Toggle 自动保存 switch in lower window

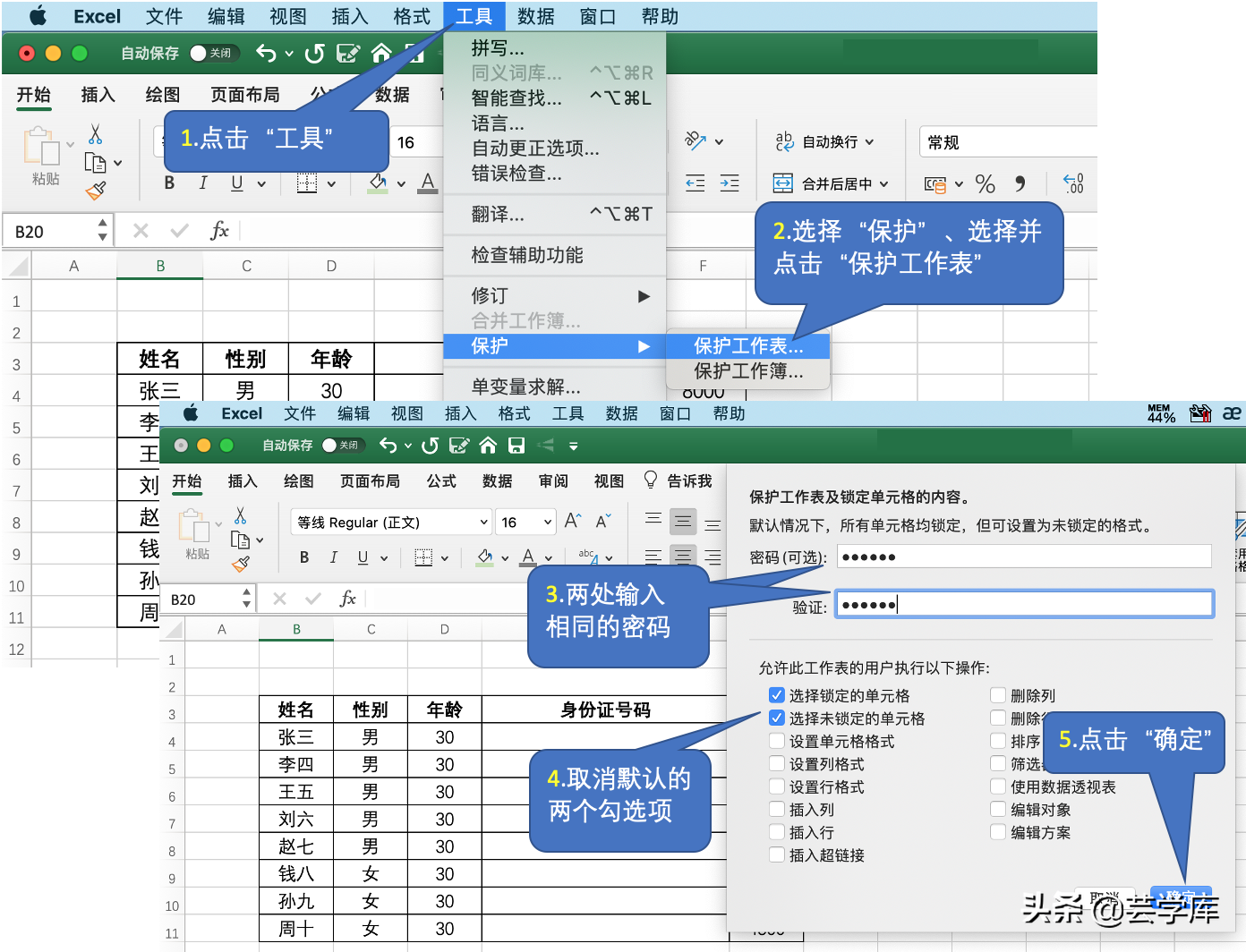(x=342, y=445)
